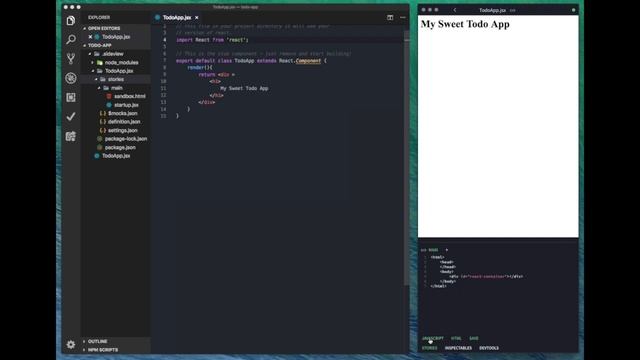Click the editor vertical scrollbar
Image resolution: width=640 pixels, height=360 pixels.
click(406, 159)
